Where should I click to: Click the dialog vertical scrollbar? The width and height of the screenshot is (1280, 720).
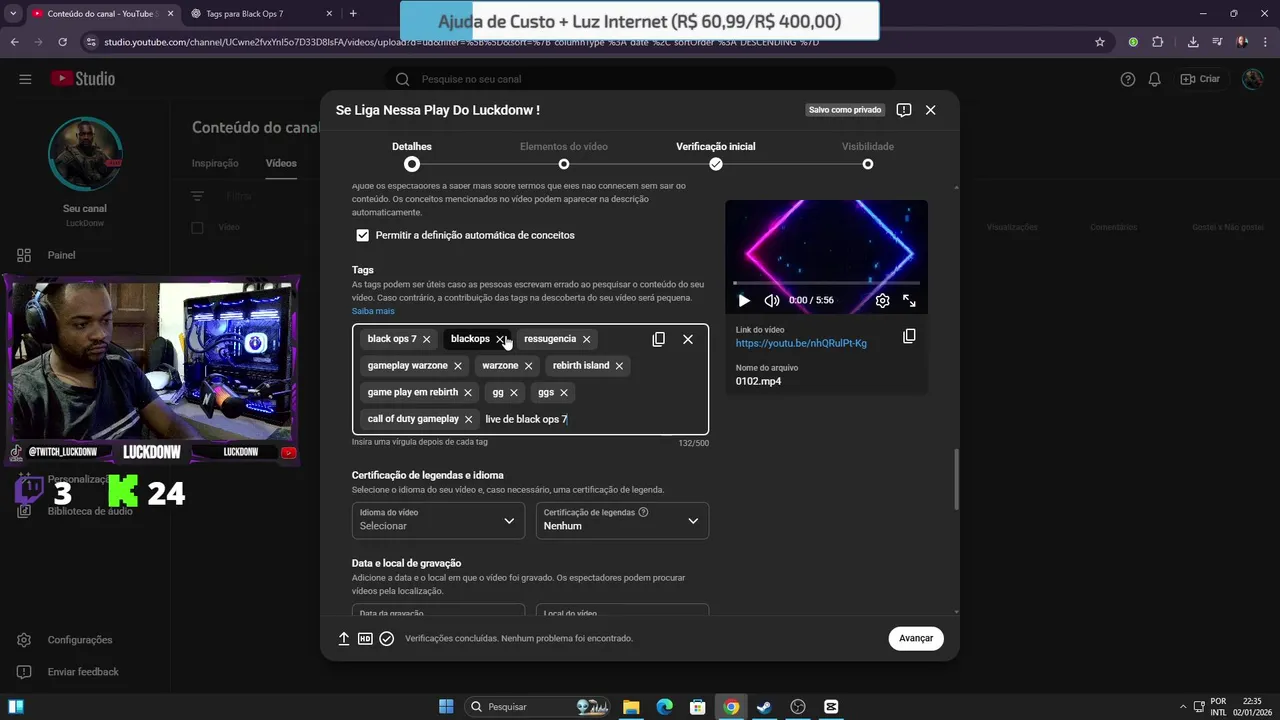coord(956,479)
